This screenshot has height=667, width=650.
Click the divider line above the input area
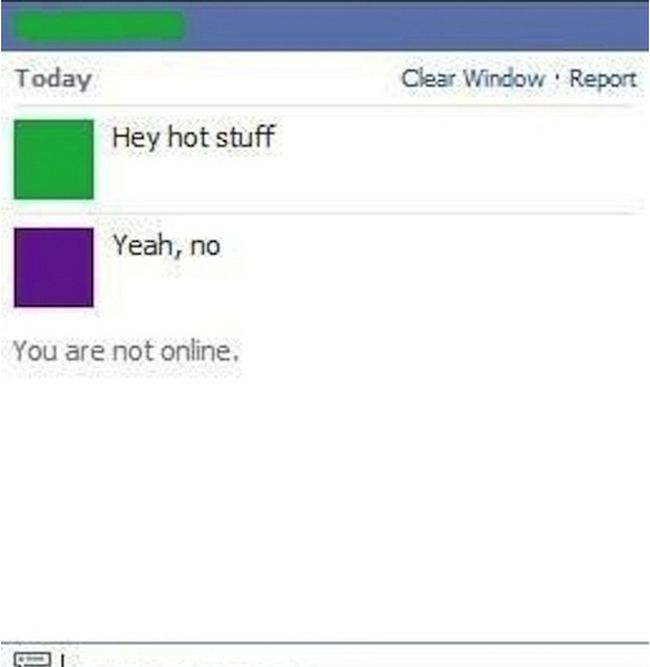click(x=325, y=642)
